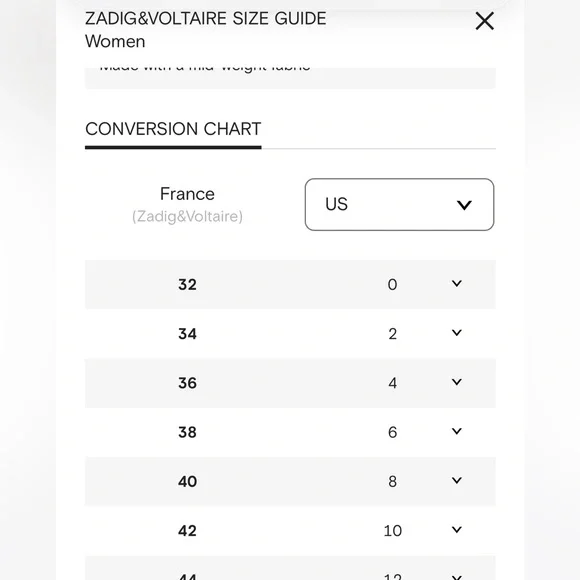Open the US country size dropdown
This screenshot has width=580, height=580.
tap(399, 205)
